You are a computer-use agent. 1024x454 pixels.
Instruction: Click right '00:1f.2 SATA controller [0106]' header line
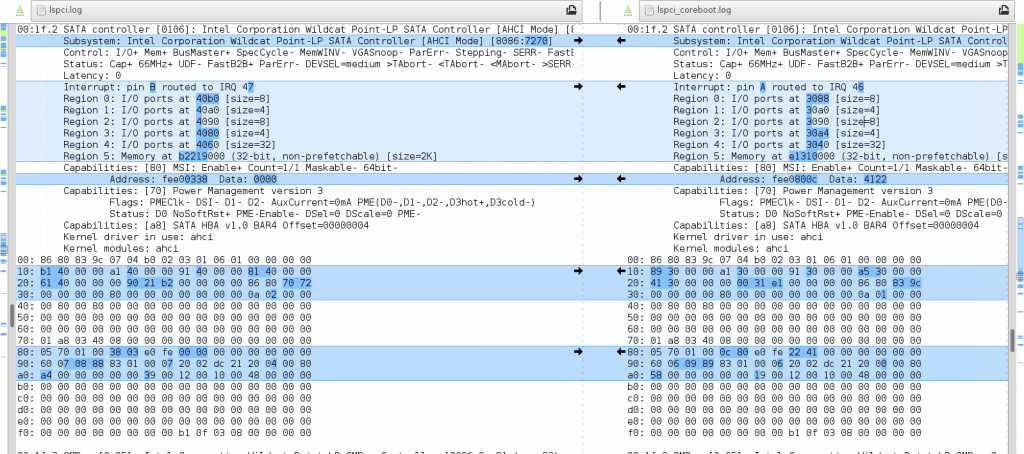[817, 29]
